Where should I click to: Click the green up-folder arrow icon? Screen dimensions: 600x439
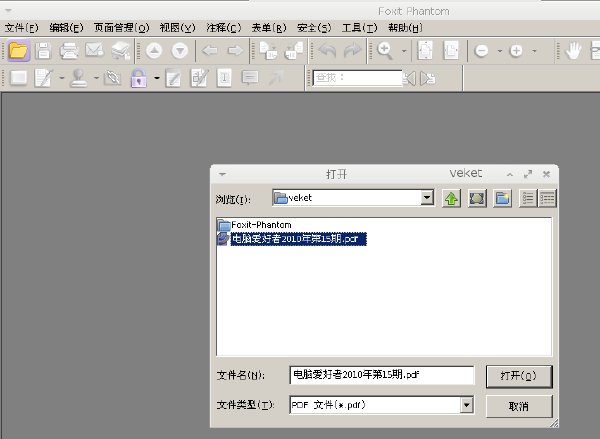(451, 198)
